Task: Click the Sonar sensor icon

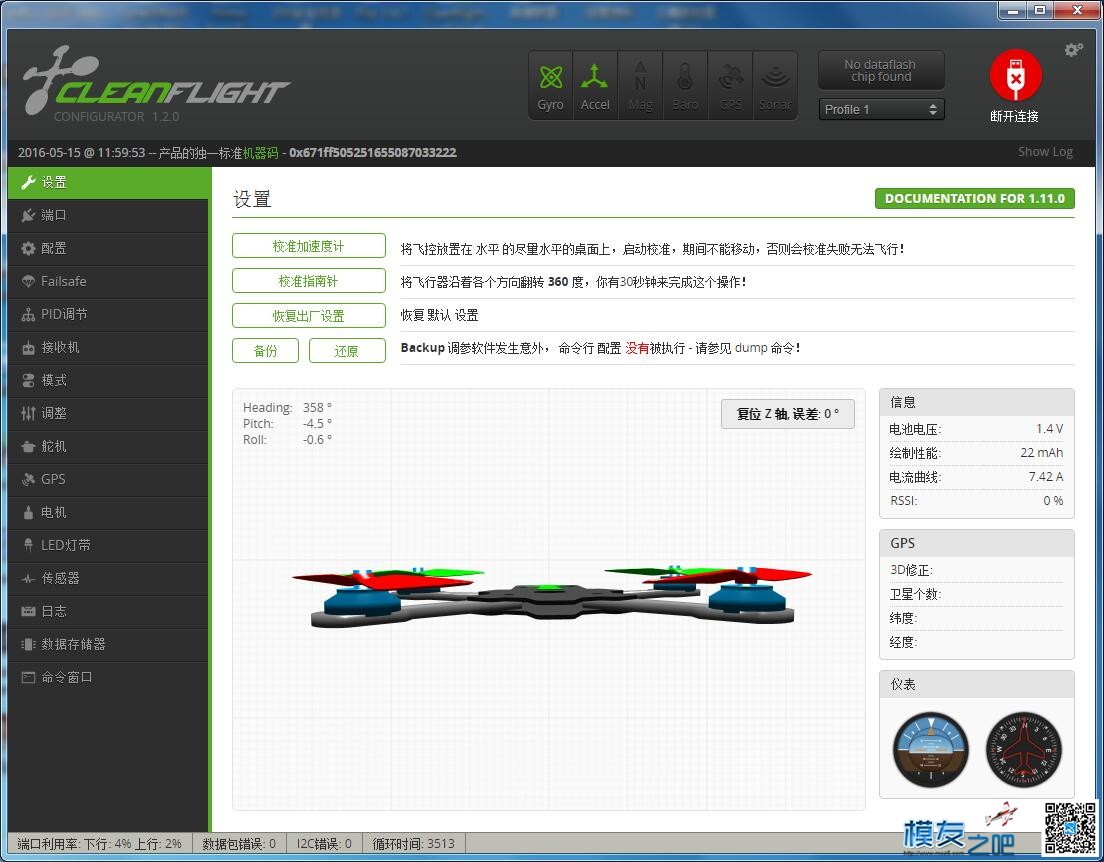Action: (x=775, y=85)
